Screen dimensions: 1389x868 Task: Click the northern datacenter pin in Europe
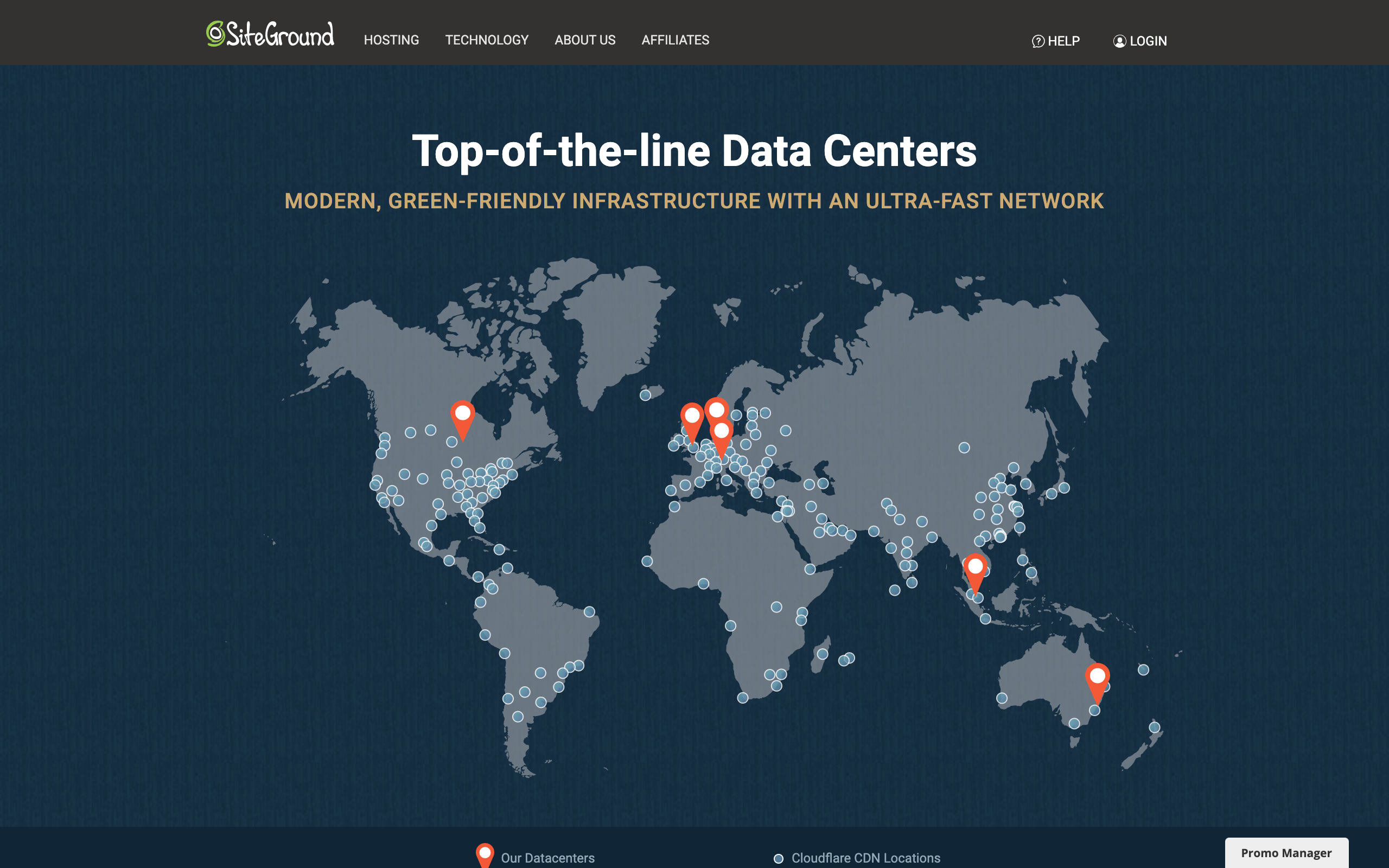point(717,411)
